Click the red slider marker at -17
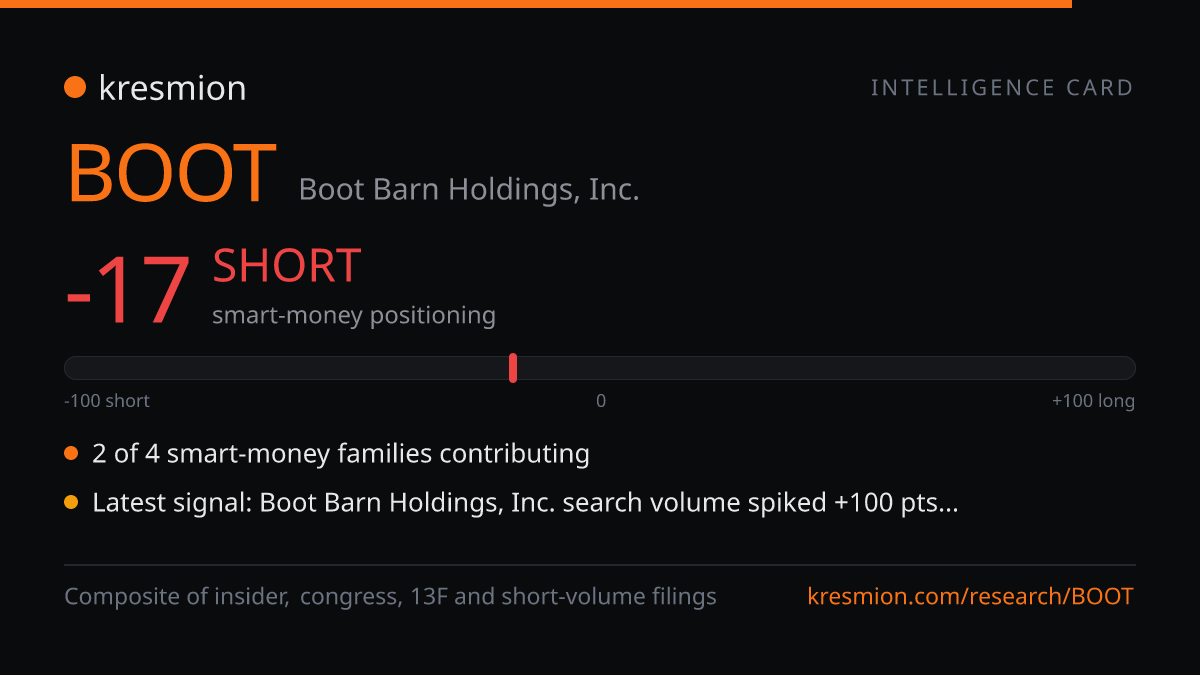 513,368
